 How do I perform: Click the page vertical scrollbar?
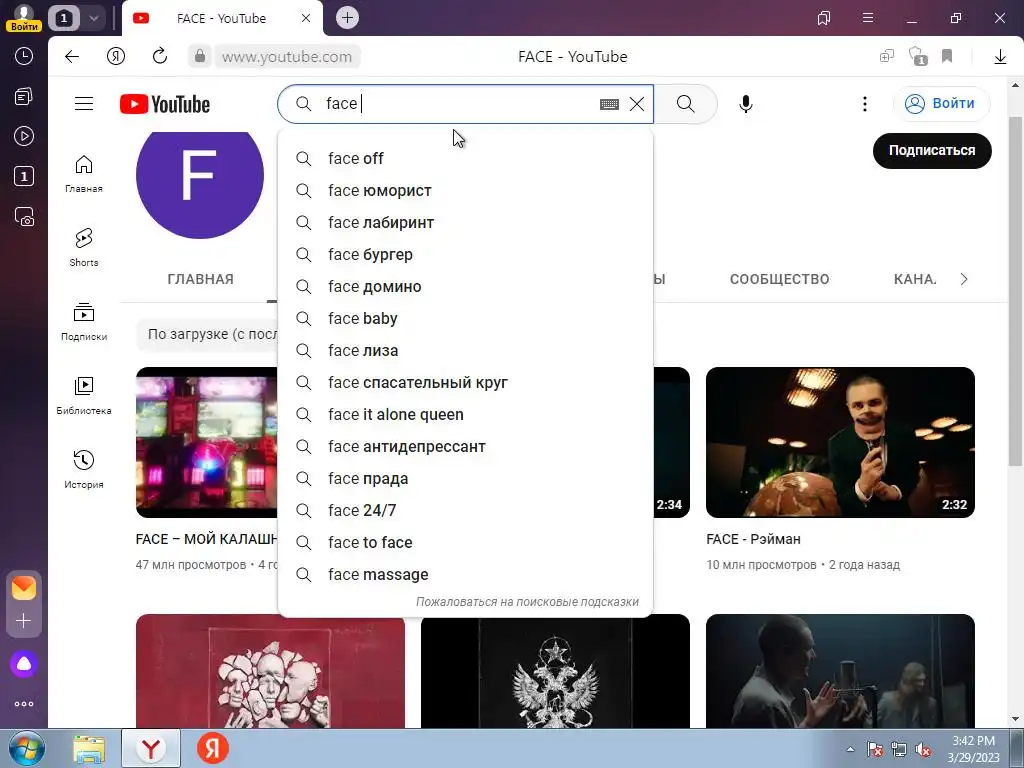tap(1016, 291)
